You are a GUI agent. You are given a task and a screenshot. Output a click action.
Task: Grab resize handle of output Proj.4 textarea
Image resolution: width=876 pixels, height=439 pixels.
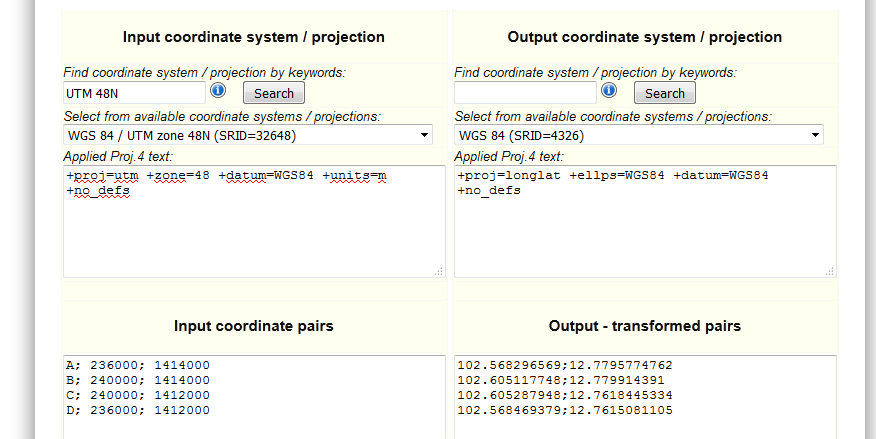(831, 271)
